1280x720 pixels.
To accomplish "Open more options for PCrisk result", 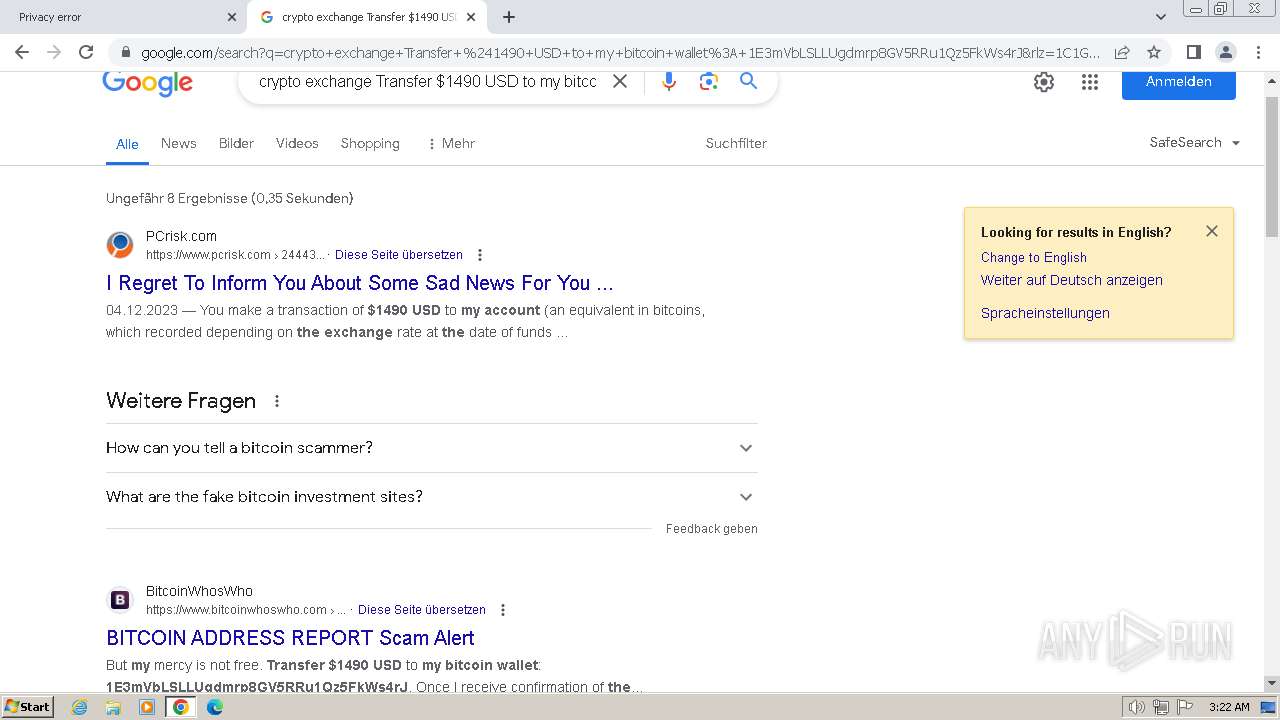I will coord(480,255).
